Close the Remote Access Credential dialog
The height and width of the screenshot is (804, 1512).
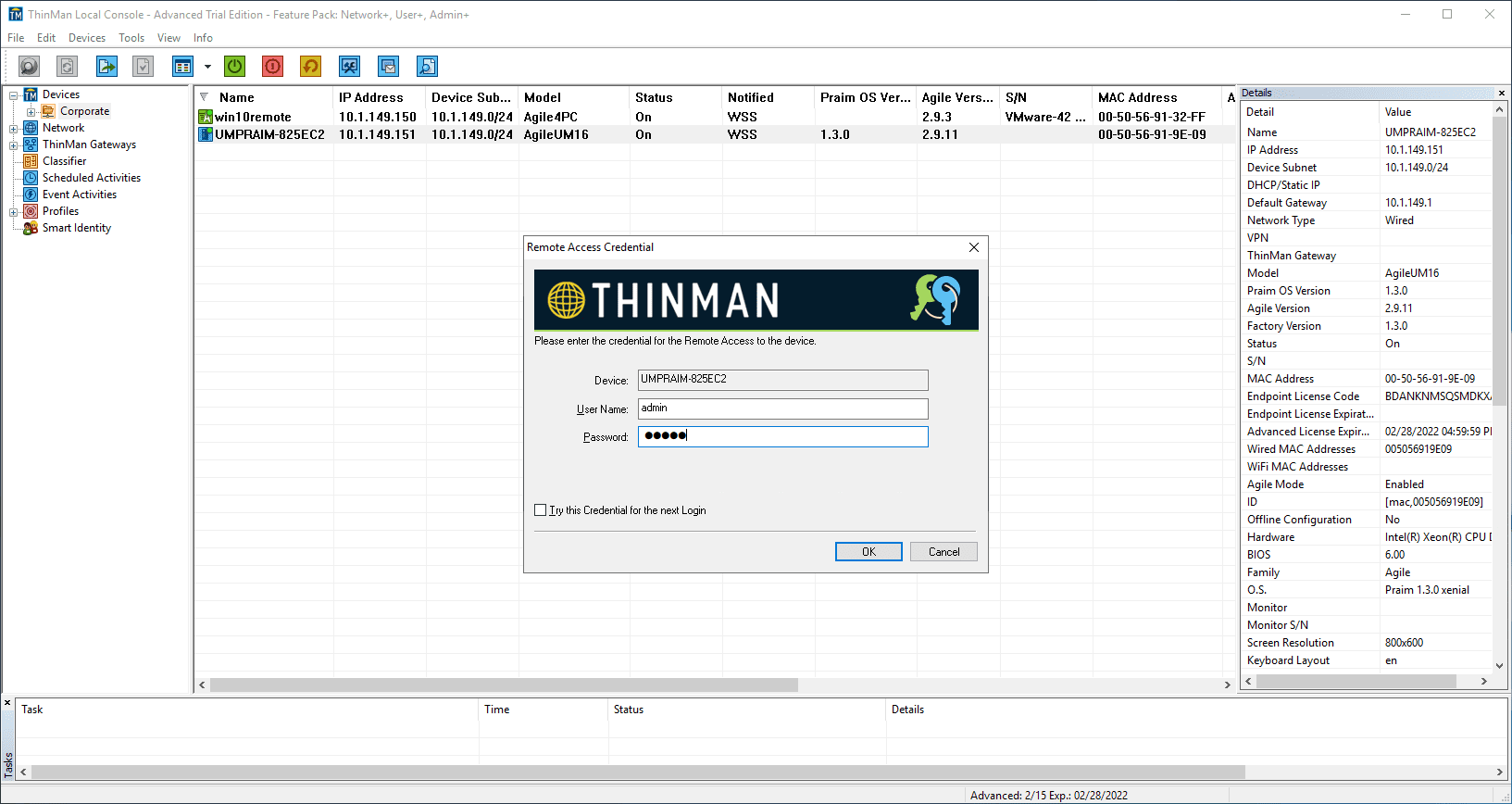pyautogui.click(x=973, y=247)
